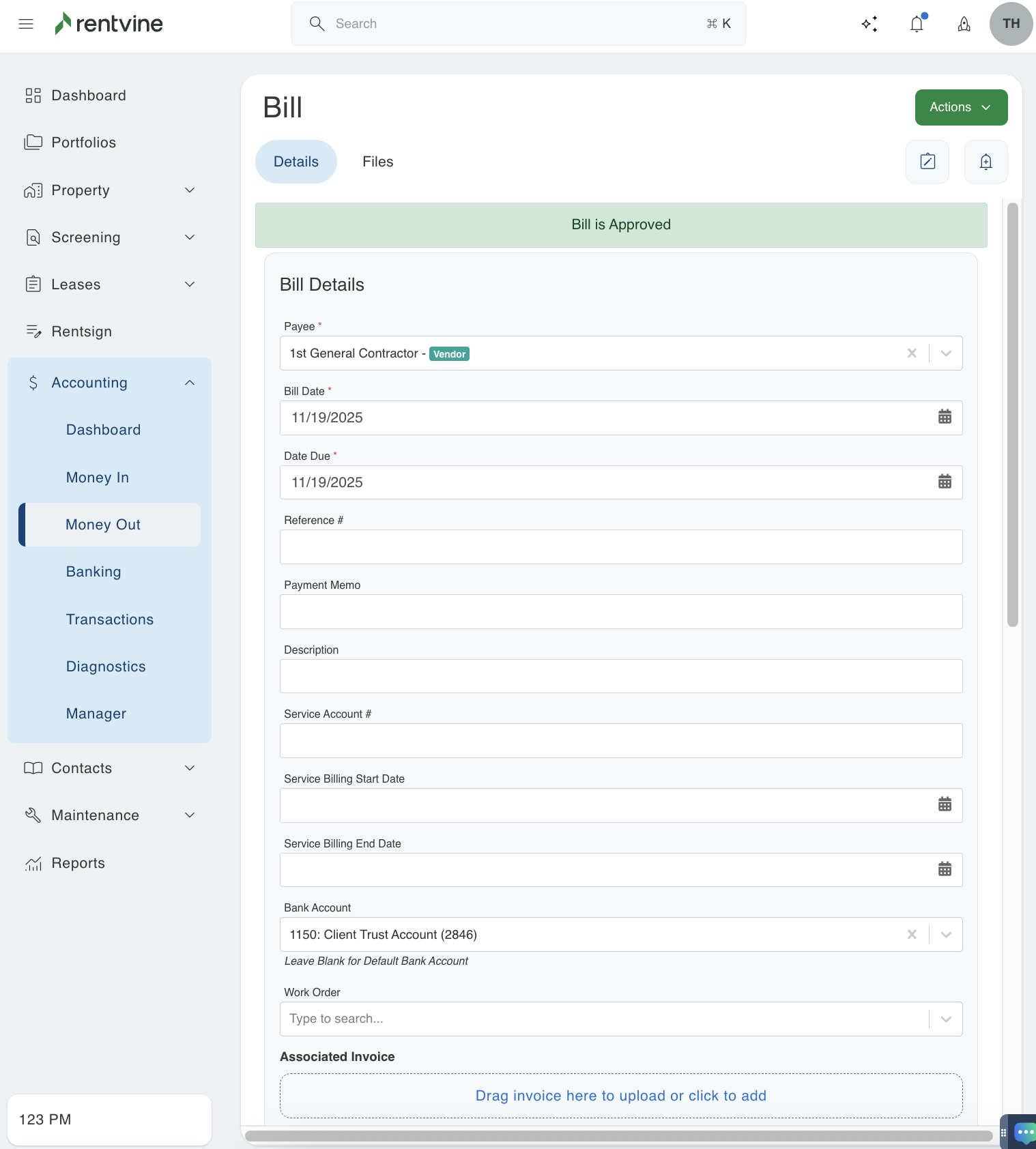Expand the Payee dropdown
Viewport: 1036px width, 1149px height.
[x=946, y=353]
